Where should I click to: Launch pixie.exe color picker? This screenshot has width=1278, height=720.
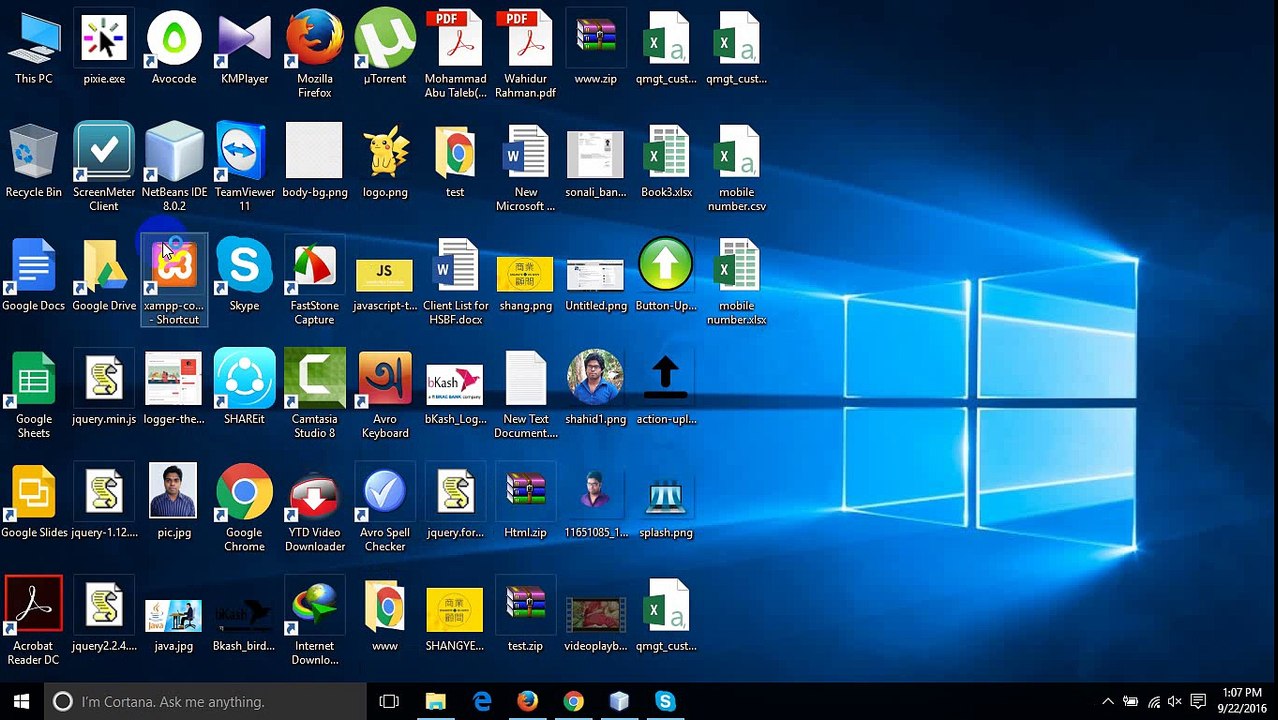104,48
